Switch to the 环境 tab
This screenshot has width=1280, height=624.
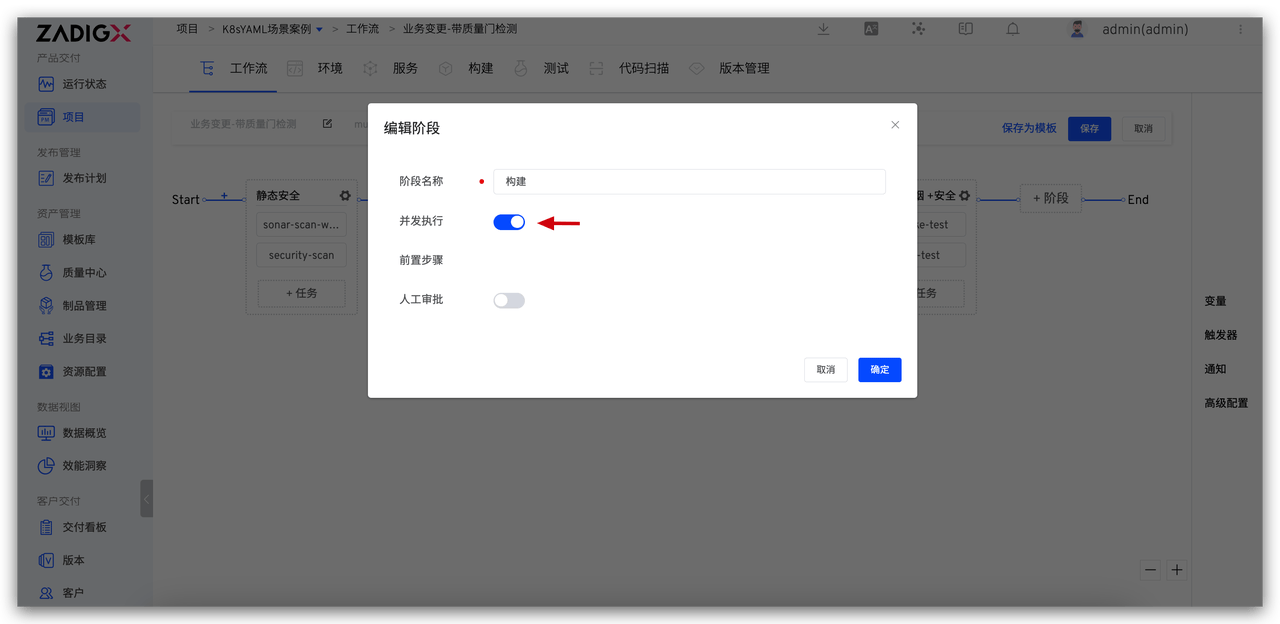click(329, 68)
